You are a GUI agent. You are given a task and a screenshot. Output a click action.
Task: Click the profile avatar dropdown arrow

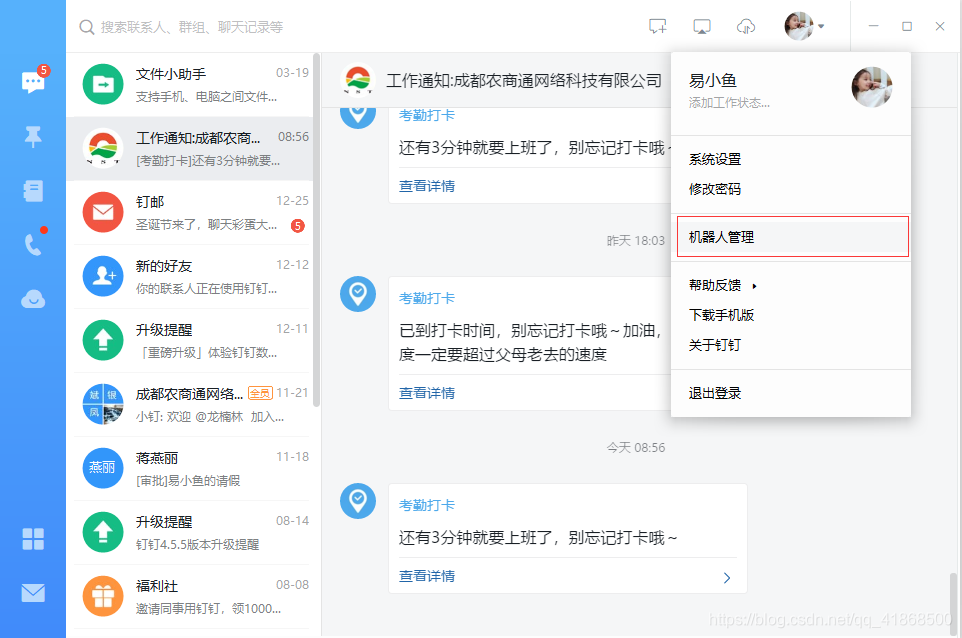pos(821,26)
